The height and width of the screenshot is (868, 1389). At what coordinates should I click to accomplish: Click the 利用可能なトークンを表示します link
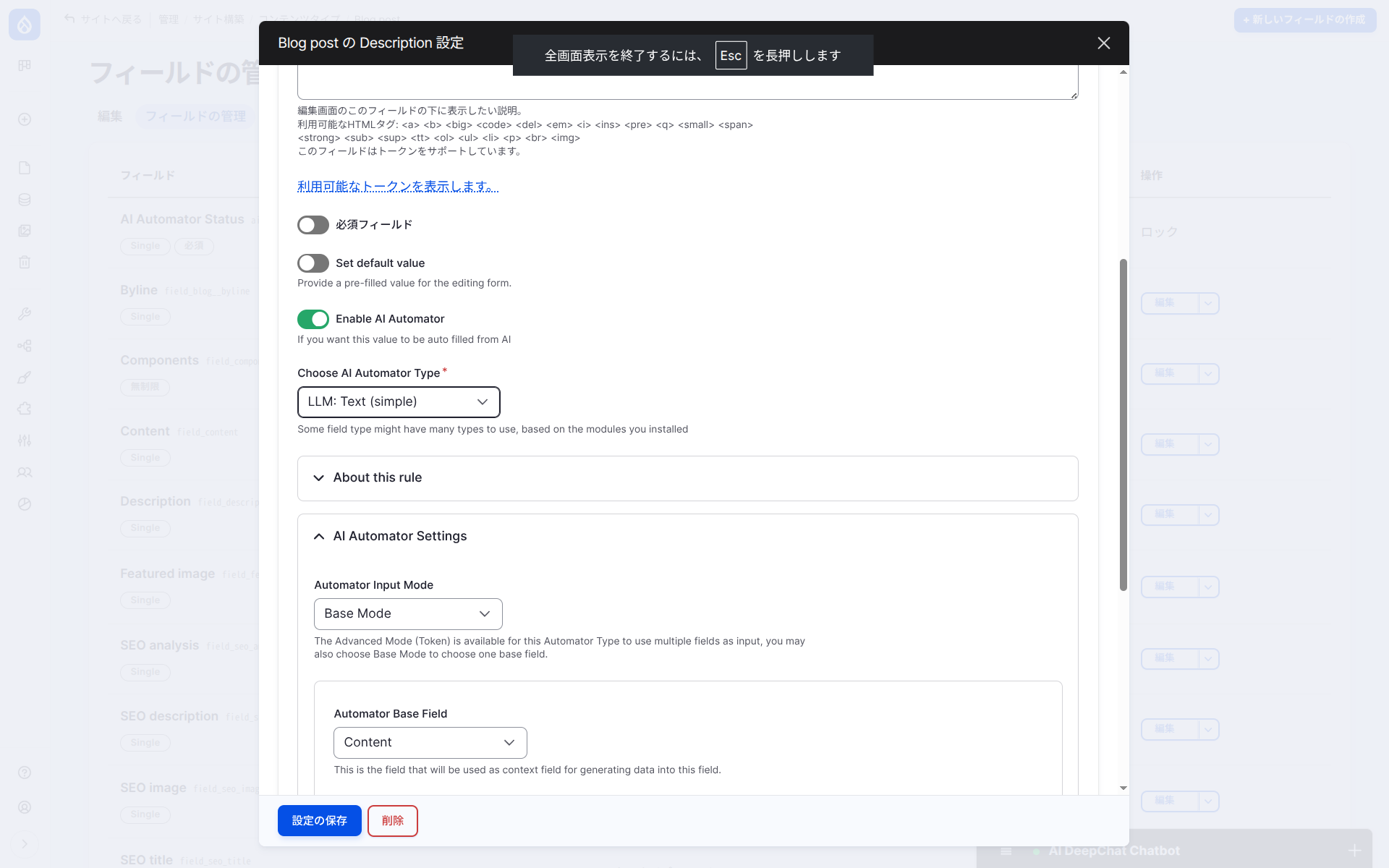click(398, 187)
